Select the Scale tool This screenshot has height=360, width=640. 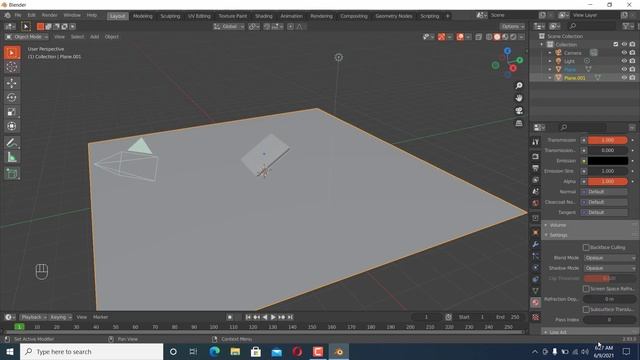(x=12, y=112)
